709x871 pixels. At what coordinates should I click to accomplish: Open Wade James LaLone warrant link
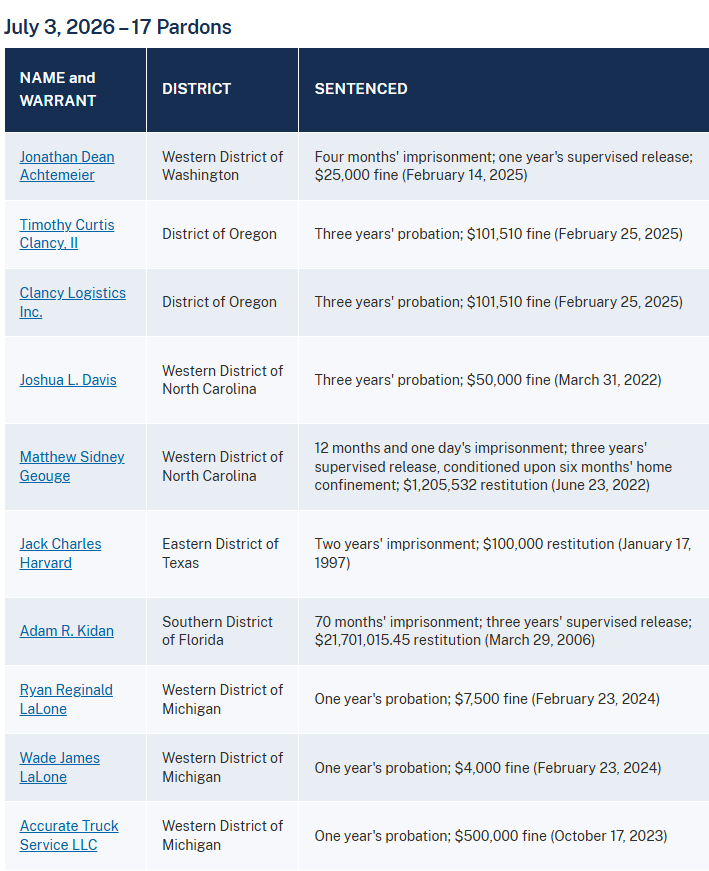pyautogui.click(x=59, y=767)
